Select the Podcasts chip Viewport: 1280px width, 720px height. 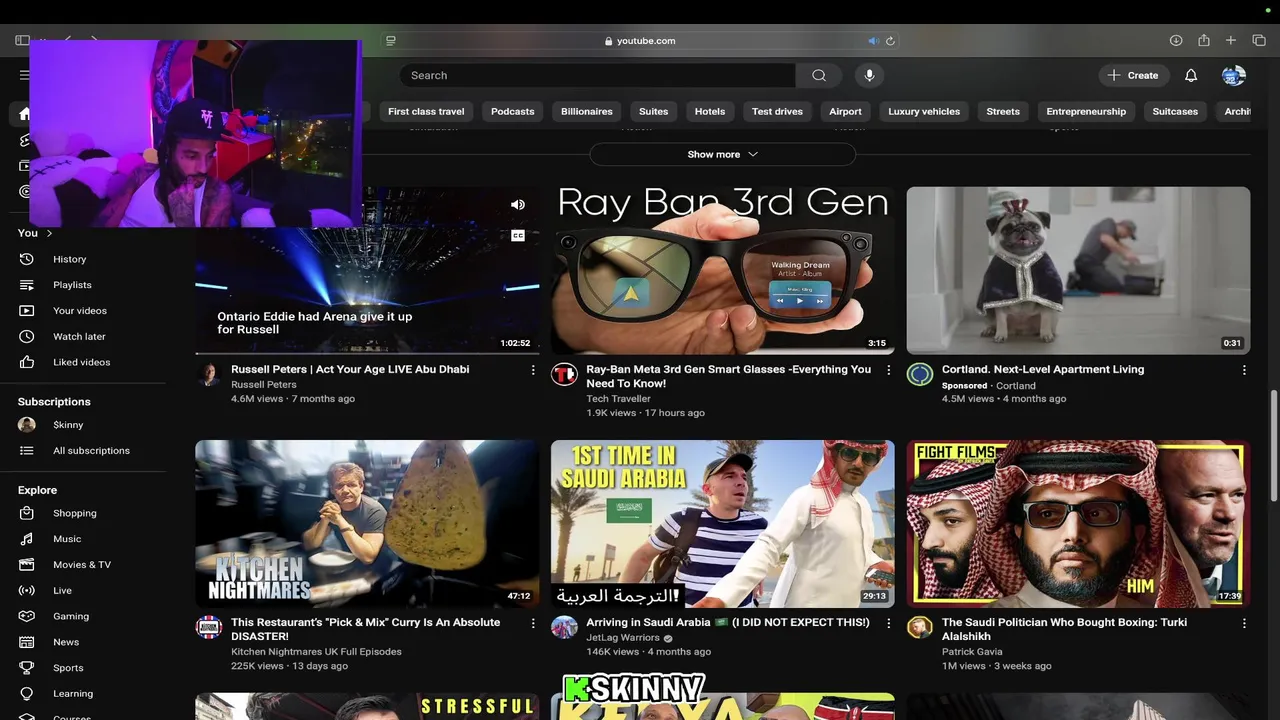pyautogui.click(x=512, y=111)
